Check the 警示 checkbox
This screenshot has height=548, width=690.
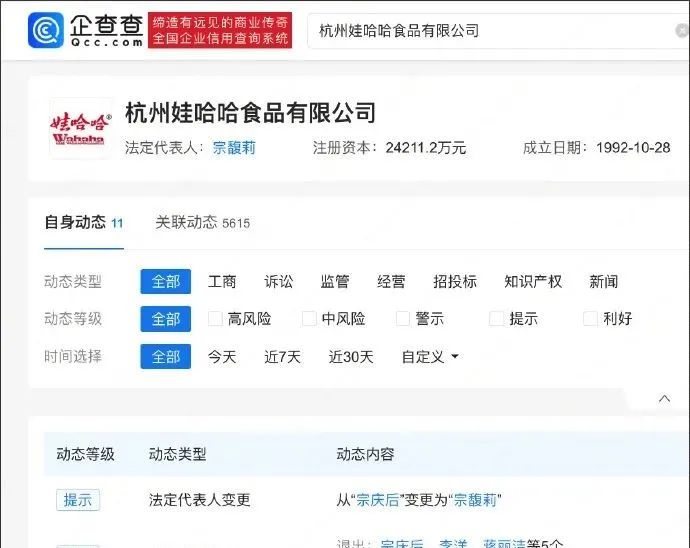(403, 318)
